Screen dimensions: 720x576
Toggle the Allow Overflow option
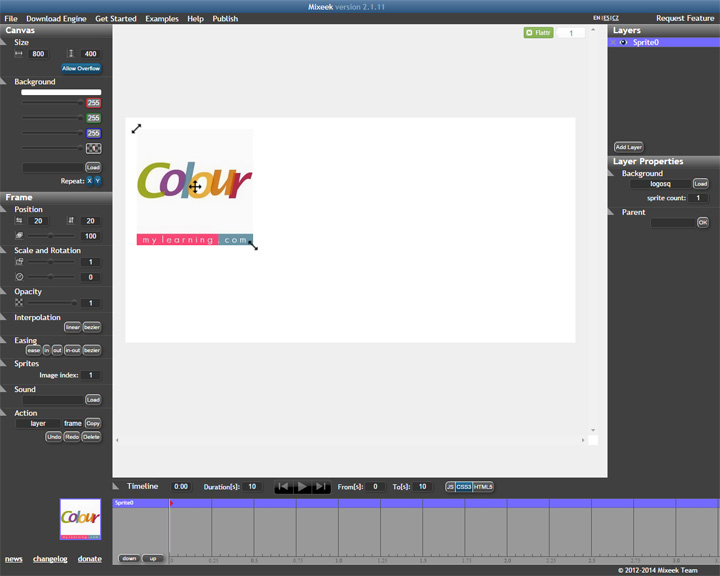tap(81, 68)
